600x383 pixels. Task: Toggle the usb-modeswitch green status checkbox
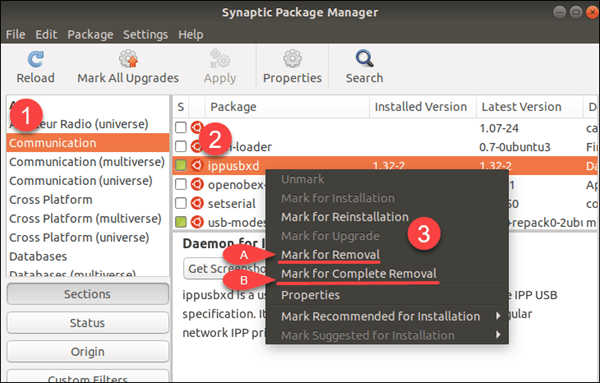click(181, 222)
